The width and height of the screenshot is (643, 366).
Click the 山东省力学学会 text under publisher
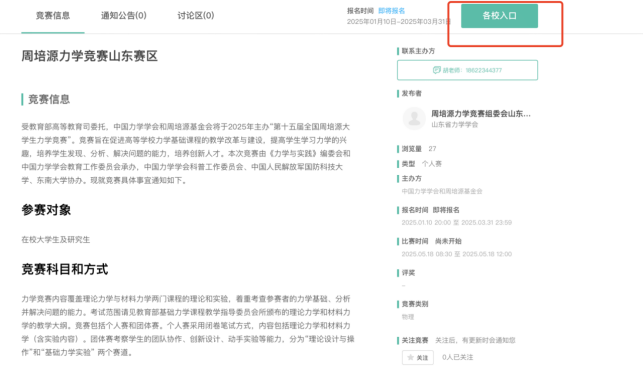(x=454, y=125)
